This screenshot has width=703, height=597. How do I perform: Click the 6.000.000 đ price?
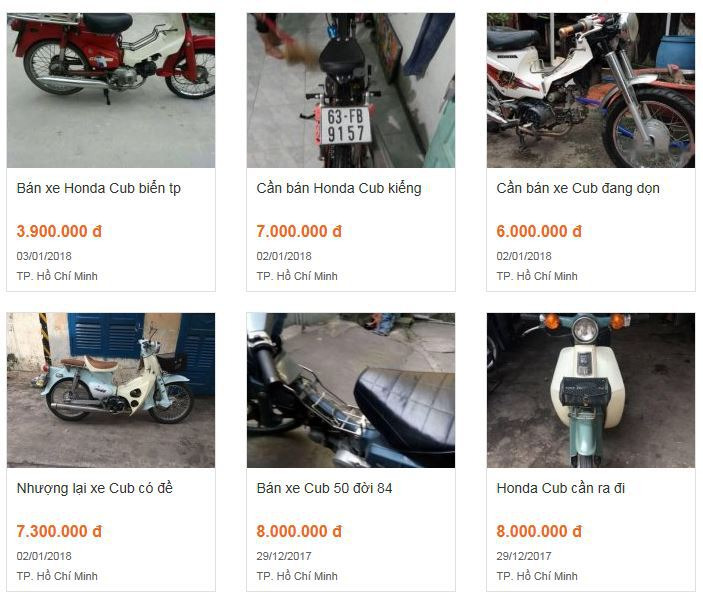(539, 231)
